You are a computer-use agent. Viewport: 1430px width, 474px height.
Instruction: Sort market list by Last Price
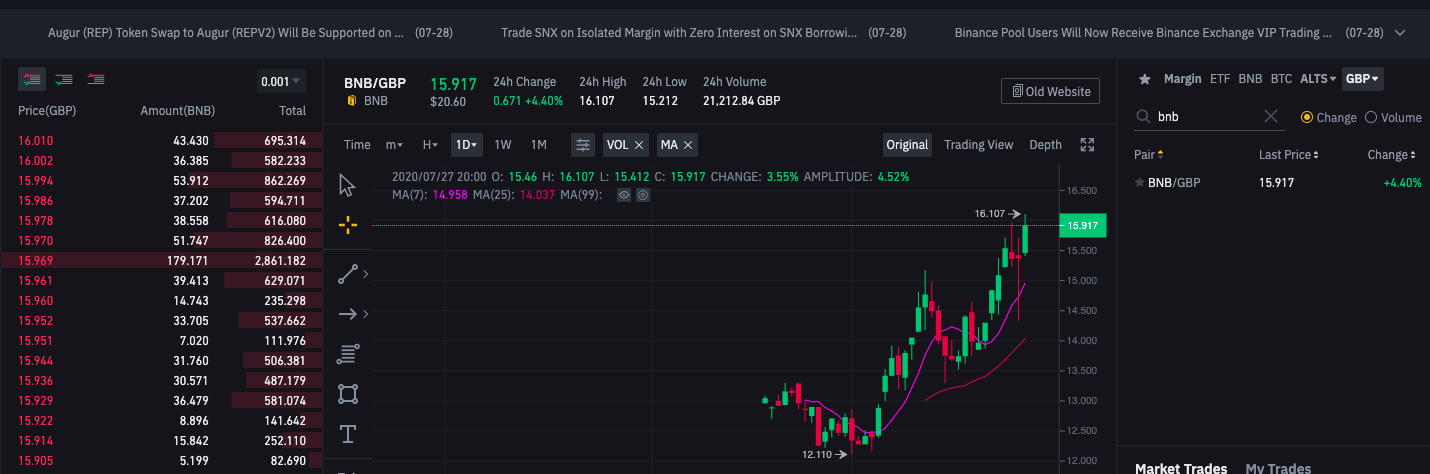(1289, 155)
